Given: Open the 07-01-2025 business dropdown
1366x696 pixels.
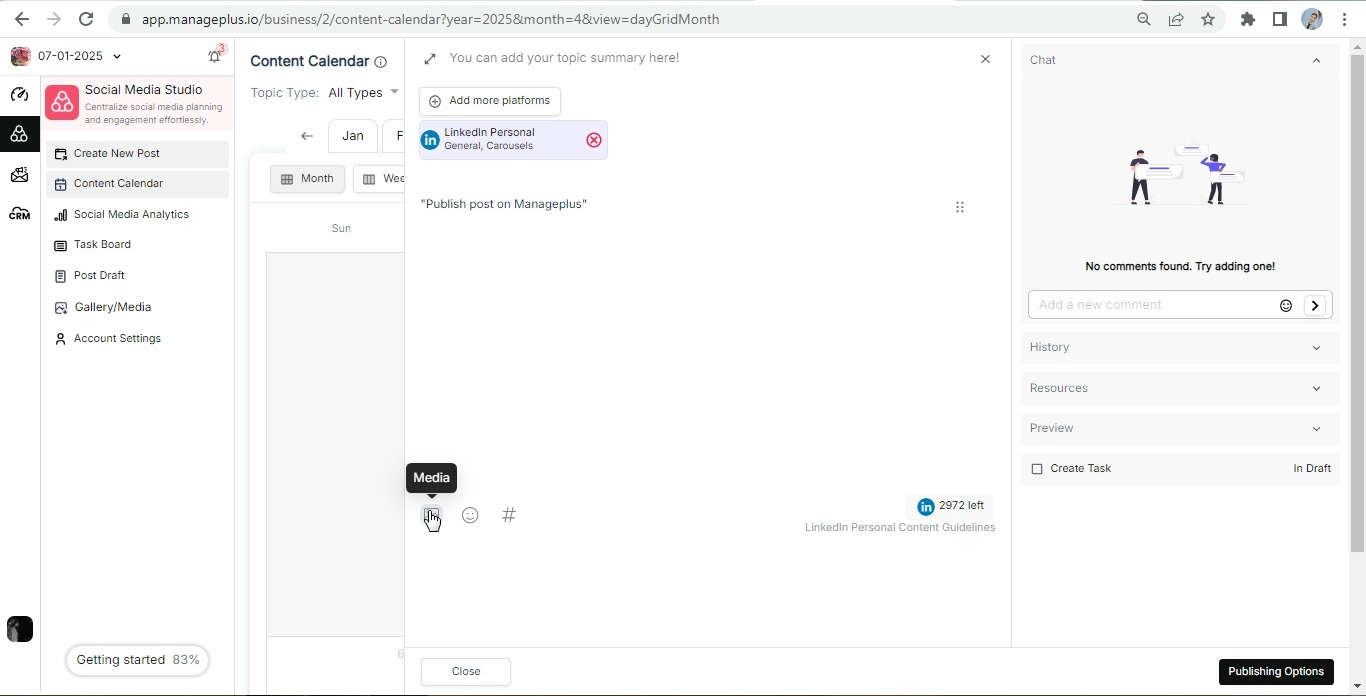Looking at the screenshot, I should pyautogui.click(x=80, y=56).
